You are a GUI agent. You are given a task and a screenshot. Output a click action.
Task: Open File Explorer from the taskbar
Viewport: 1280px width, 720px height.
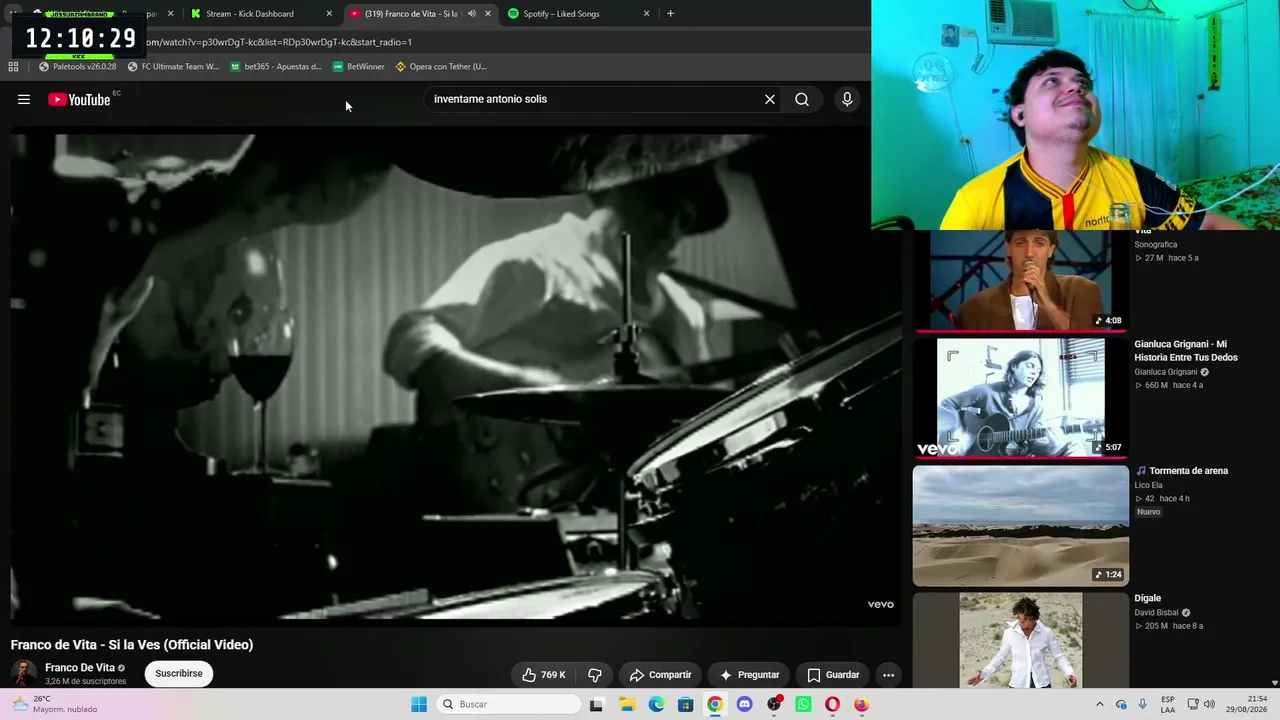[x=627, y=704]
